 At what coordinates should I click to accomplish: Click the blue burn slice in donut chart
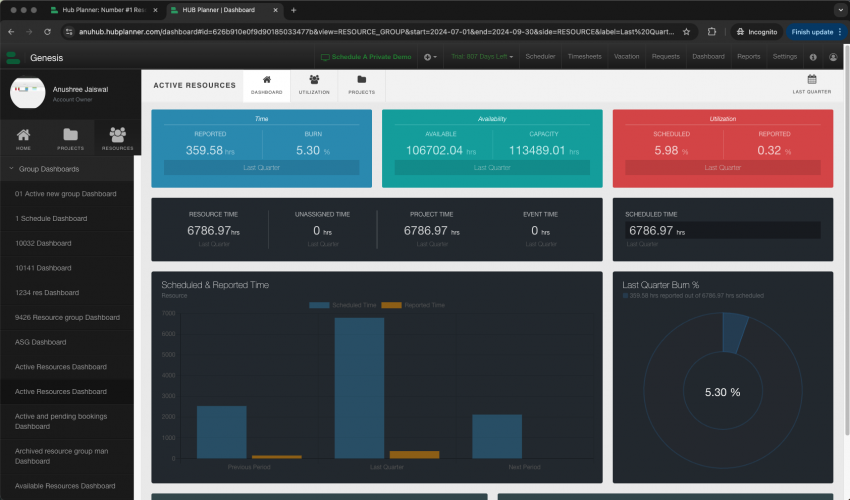coord(735,332)
